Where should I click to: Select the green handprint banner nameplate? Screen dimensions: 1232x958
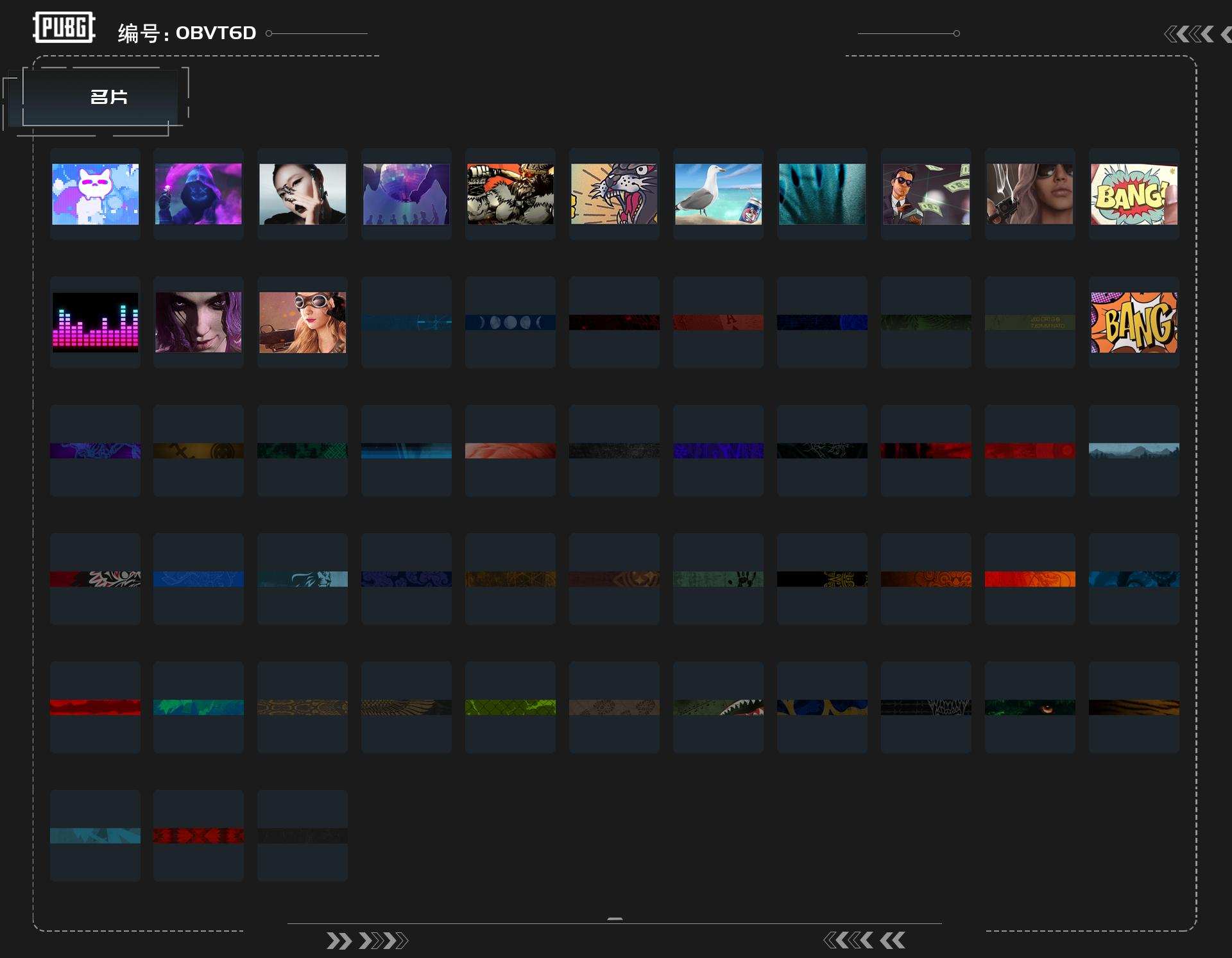tap(718, 579)
